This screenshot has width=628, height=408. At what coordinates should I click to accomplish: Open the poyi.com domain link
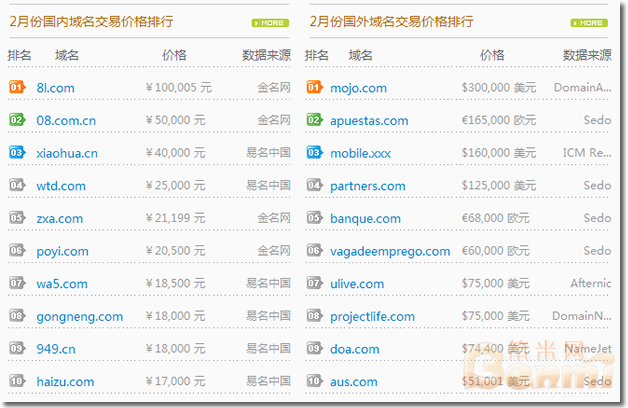[62, 251]
